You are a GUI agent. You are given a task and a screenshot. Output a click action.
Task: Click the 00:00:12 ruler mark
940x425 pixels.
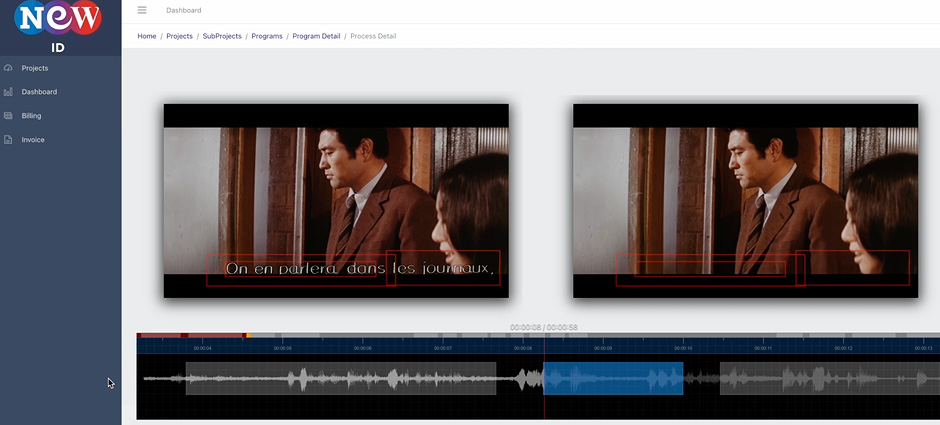point(843,348)
